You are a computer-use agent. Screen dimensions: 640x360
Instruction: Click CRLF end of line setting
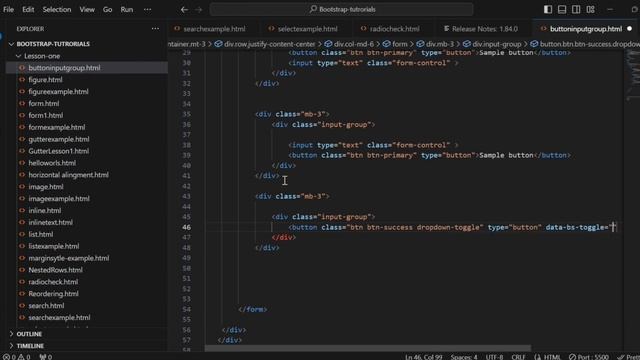pos(518,357)
